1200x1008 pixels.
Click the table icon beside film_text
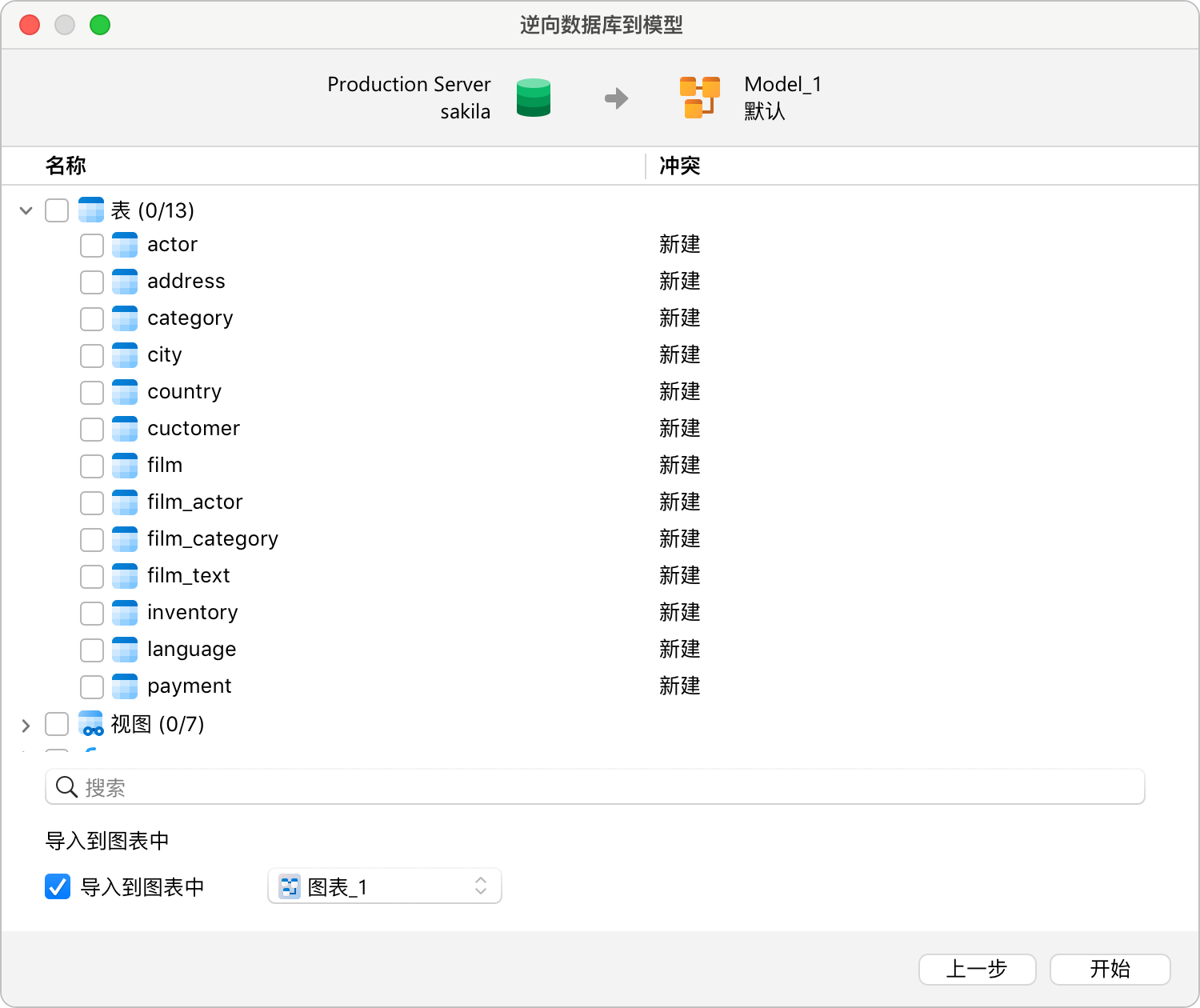[x=125, y=576]
